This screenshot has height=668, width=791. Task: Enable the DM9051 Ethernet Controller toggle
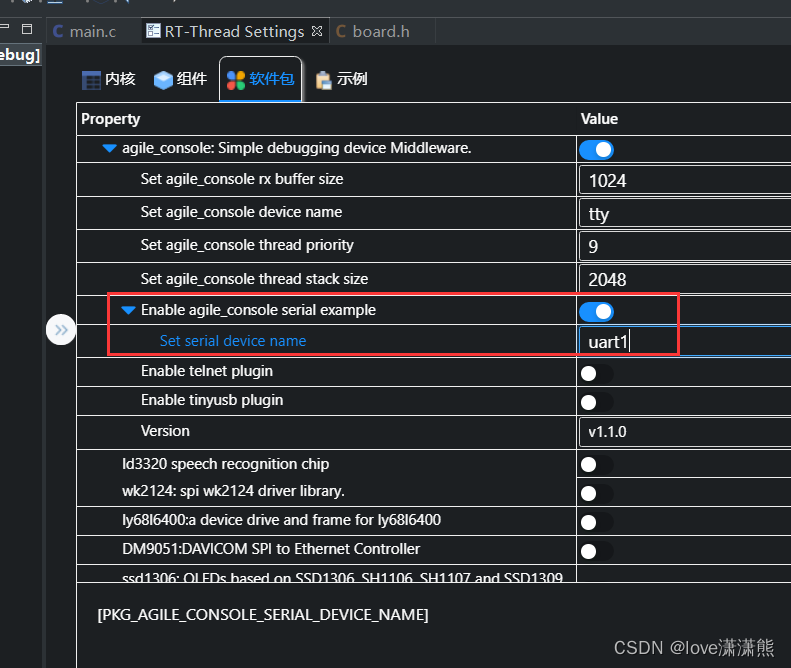coord(596,551)
